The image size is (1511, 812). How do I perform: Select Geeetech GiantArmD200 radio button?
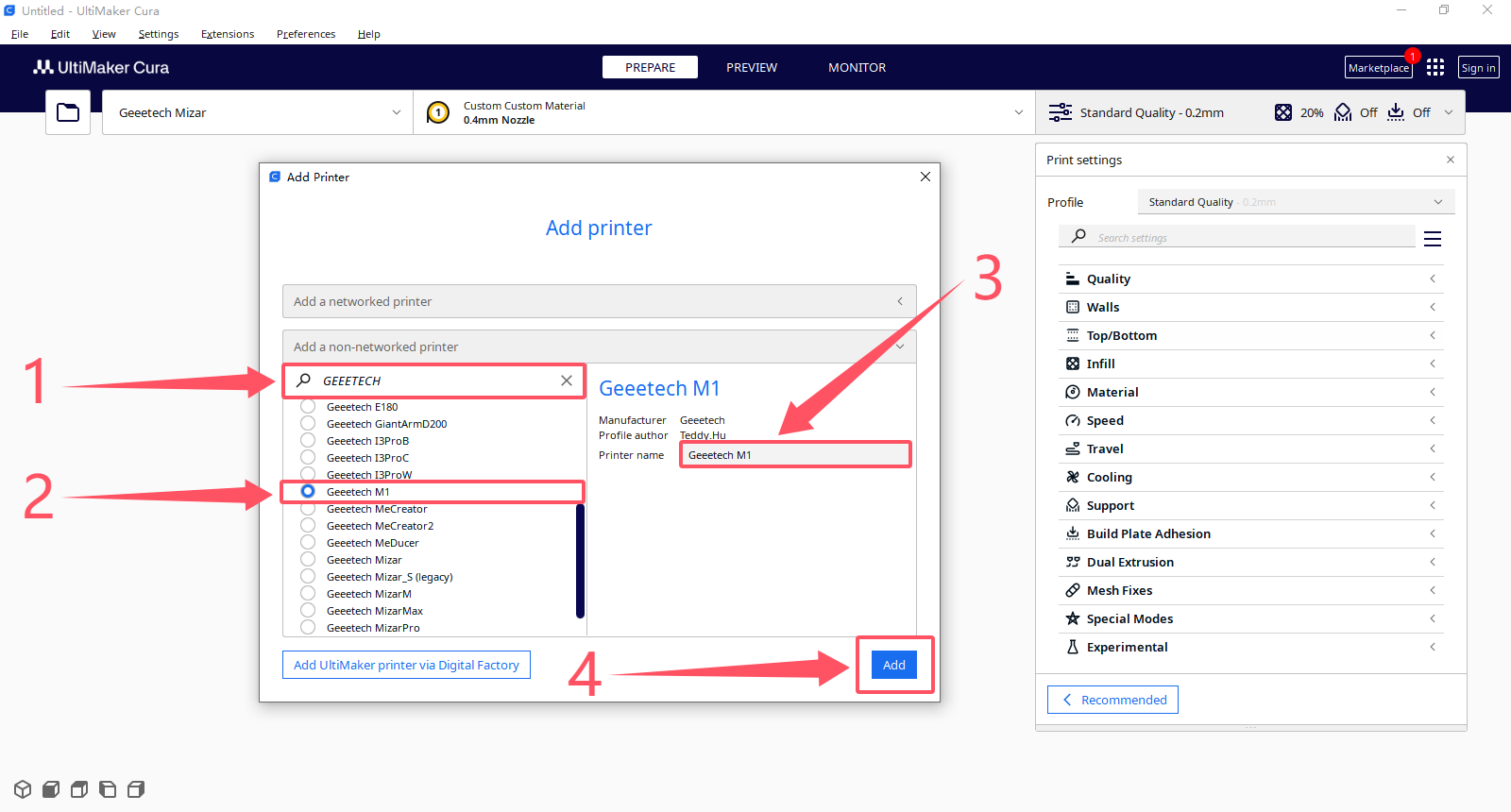click(308, 423)
